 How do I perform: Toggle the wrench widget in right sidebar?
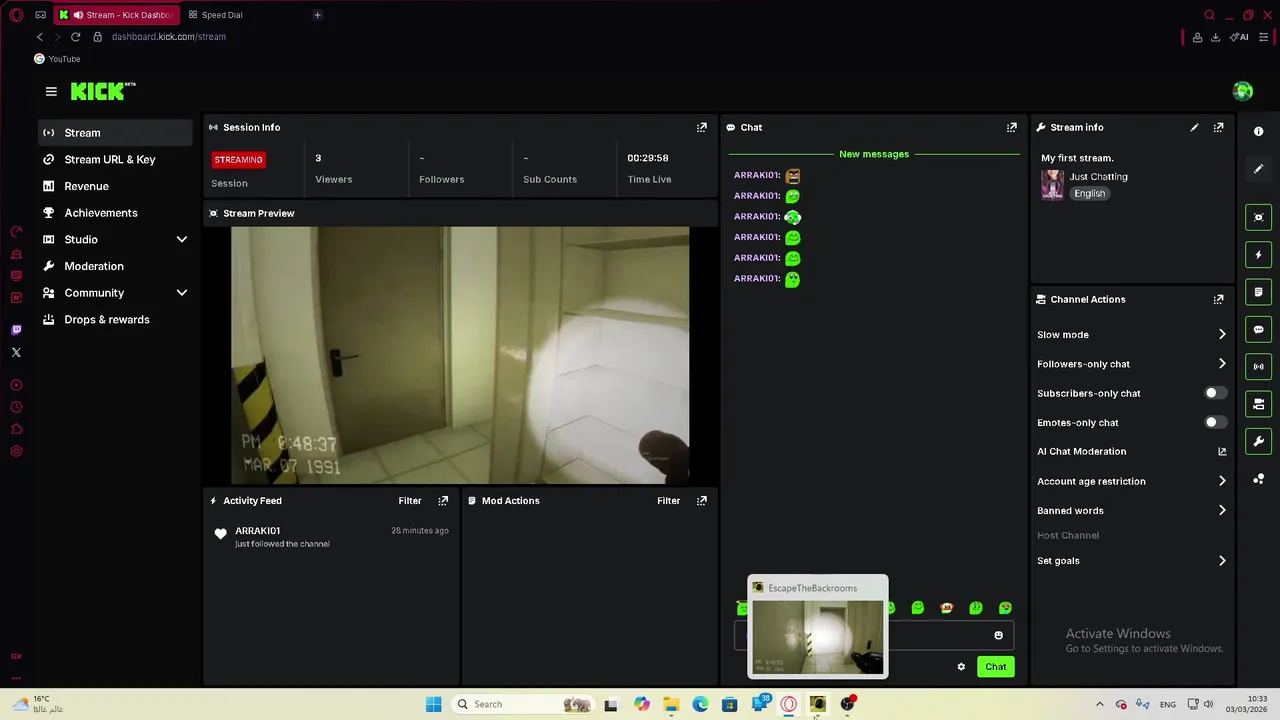tap(1259, 441)
